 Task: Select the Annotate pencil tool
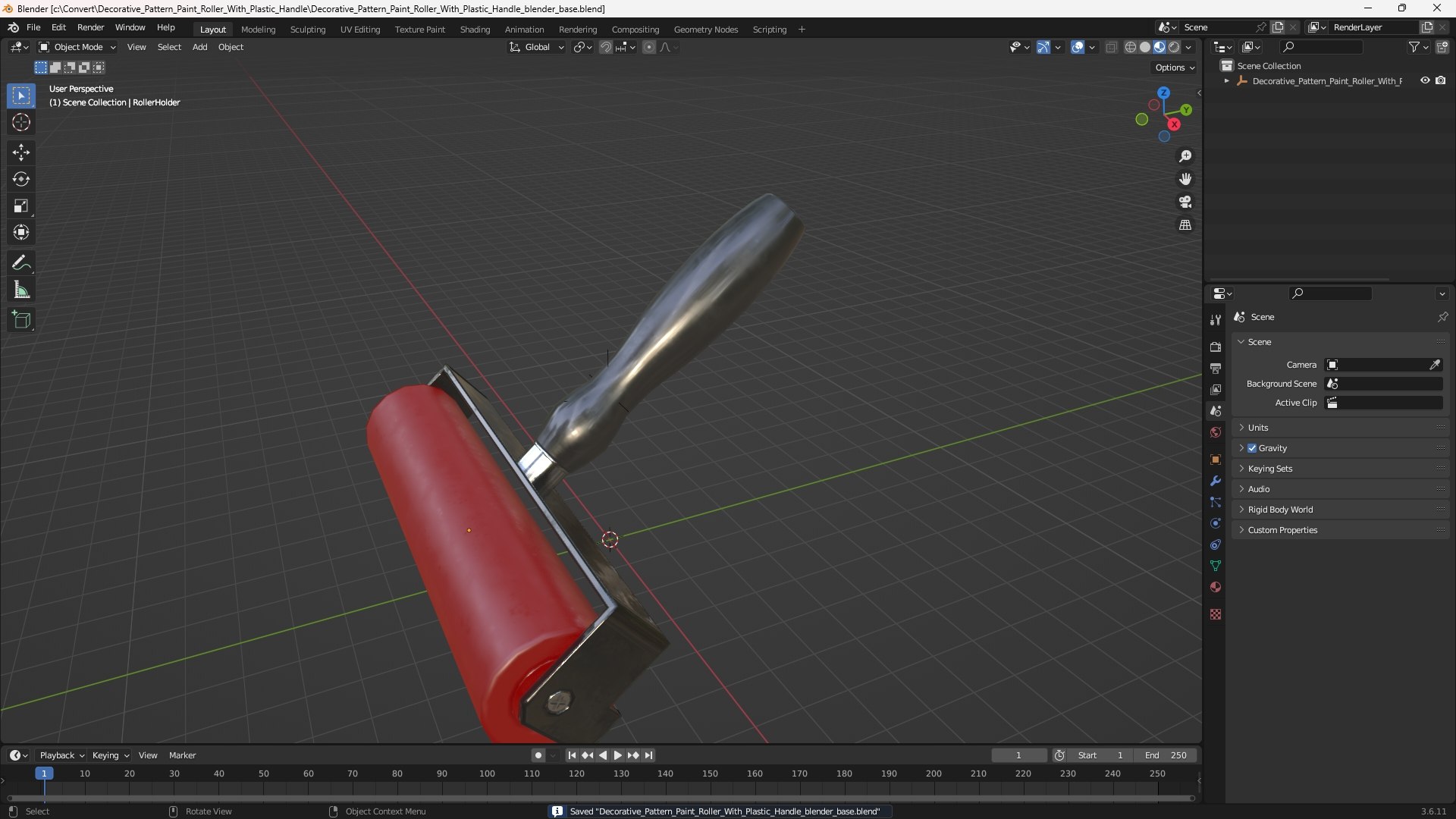coord(21,263)
